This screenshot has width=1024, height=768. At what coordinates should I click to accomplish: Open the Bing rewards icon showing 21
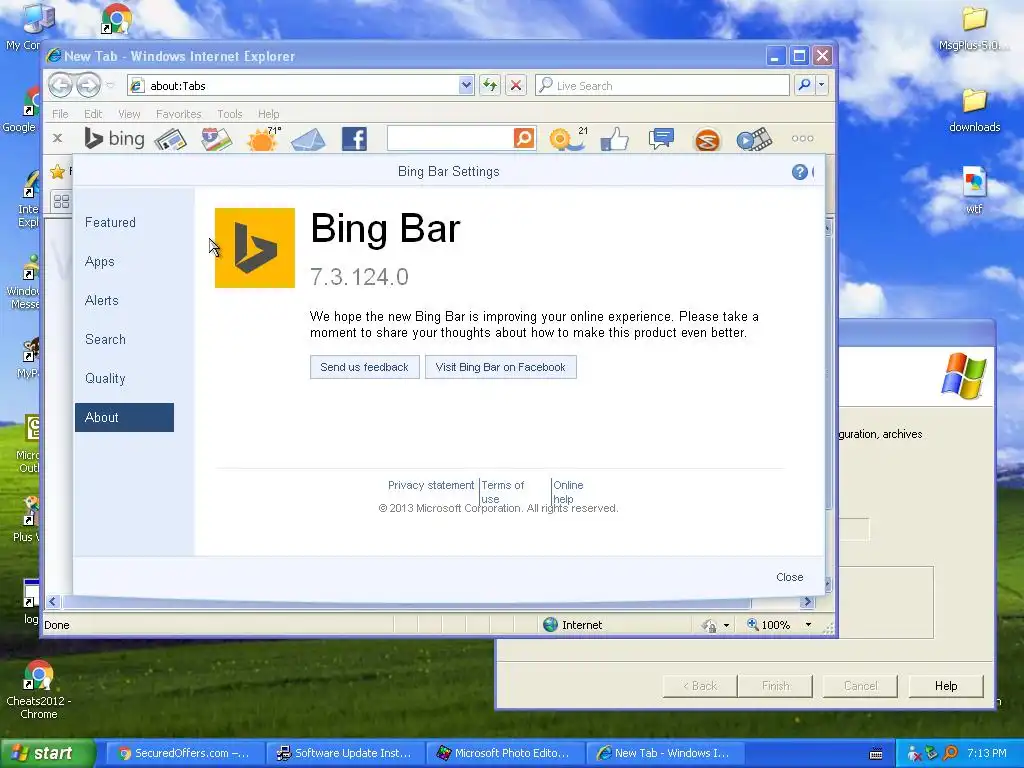click(x=568, y=139)
